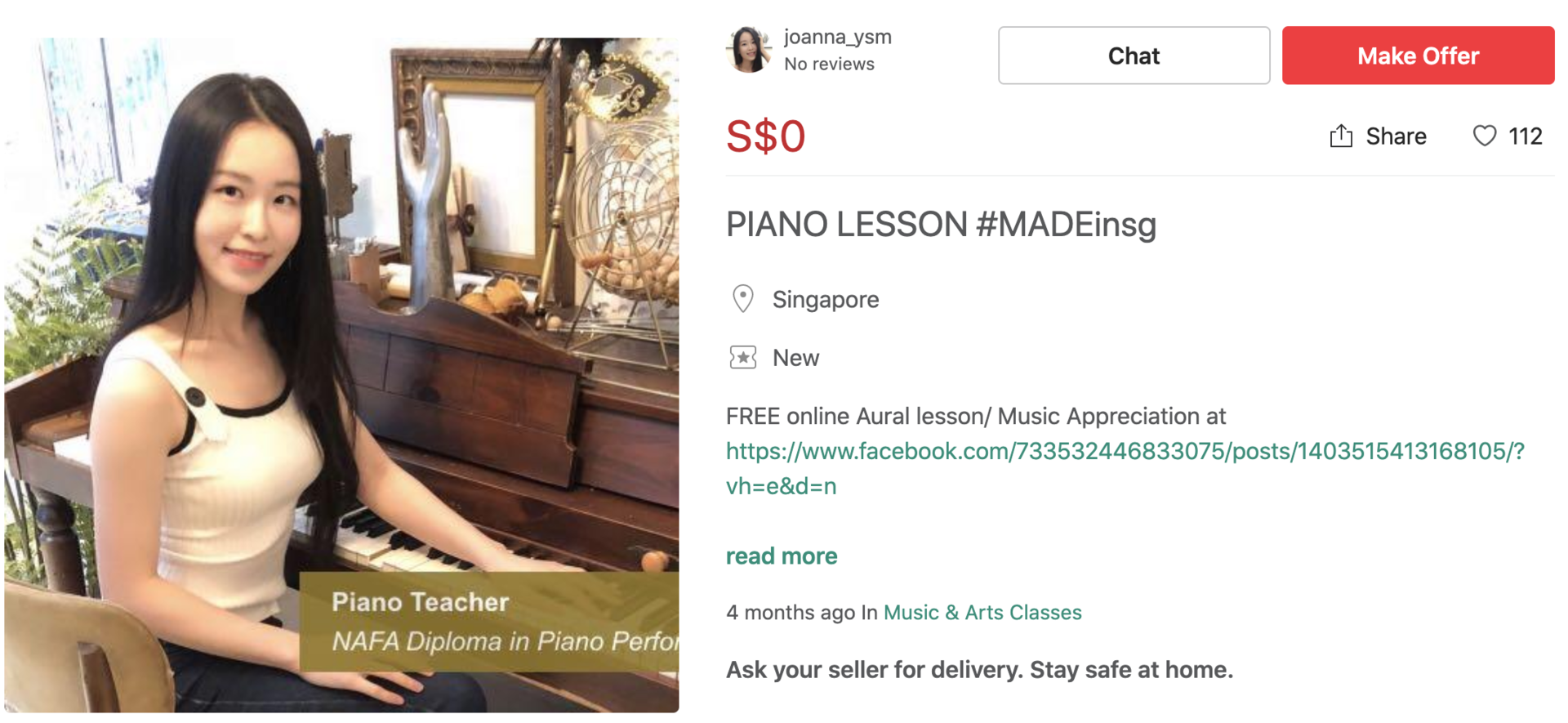Click the location pin icon
The image size is (1568, 723).
(x=743, y=299)
